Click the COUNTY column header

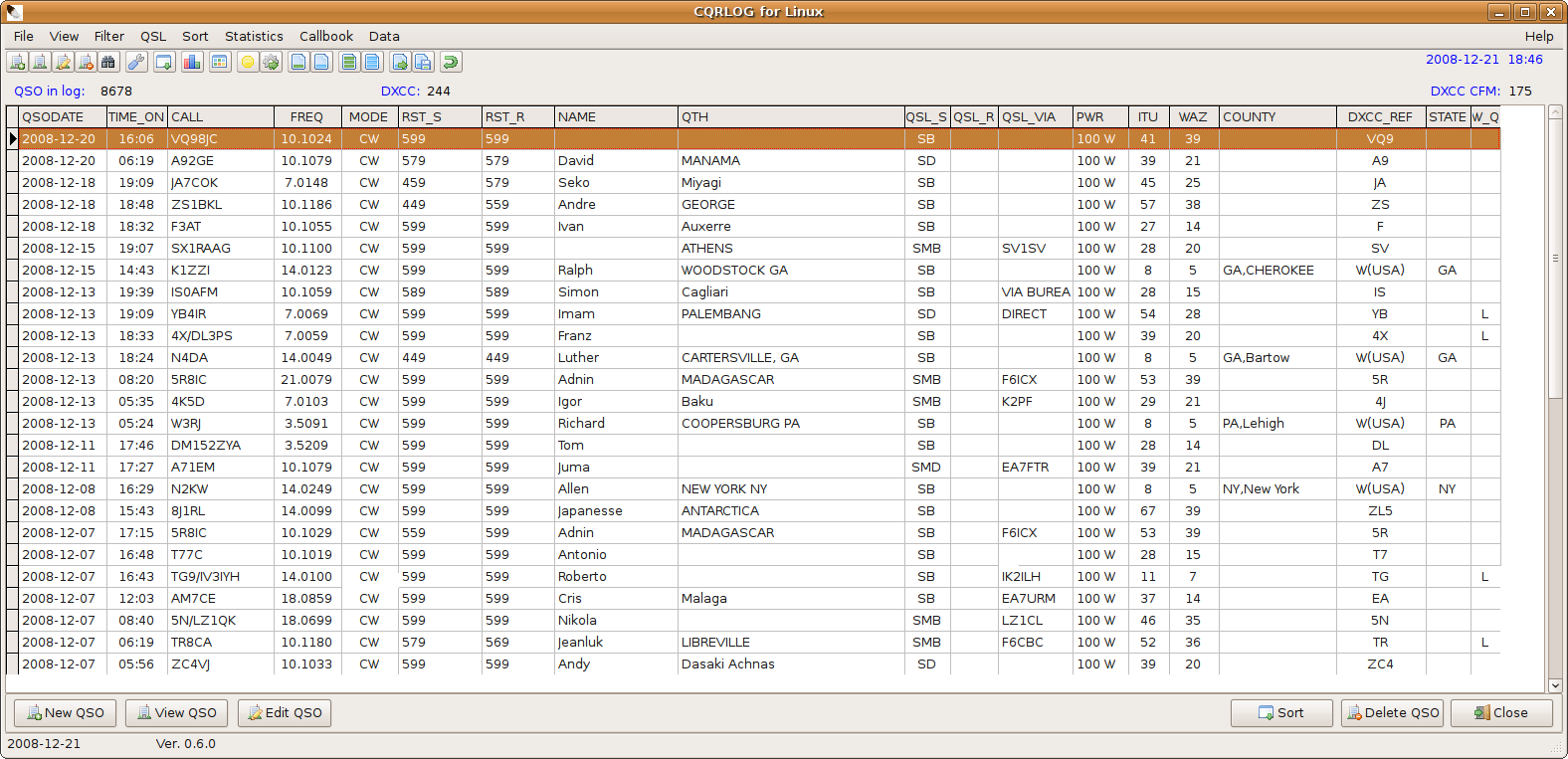tap(1277, 116)
